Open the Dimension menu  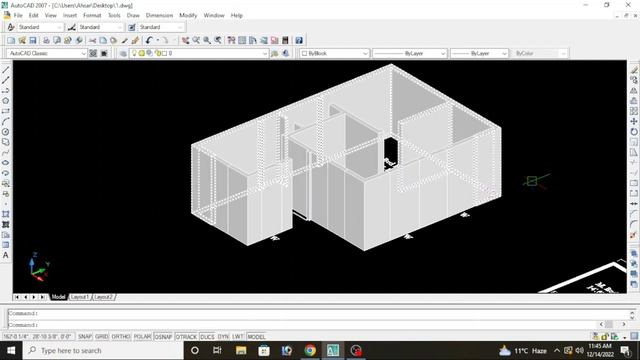coord(159,15)
